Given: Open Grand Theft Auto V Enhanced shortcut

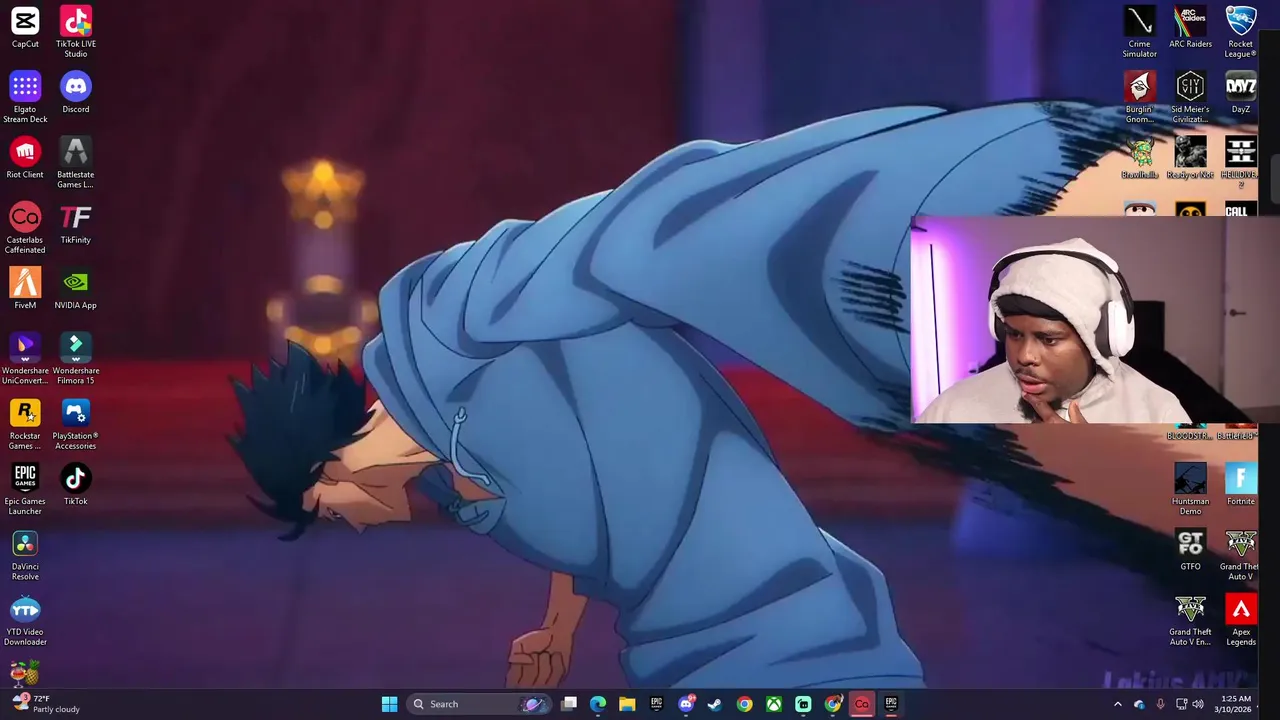Looking at the screenshot, I should [x=1190, y=620].
